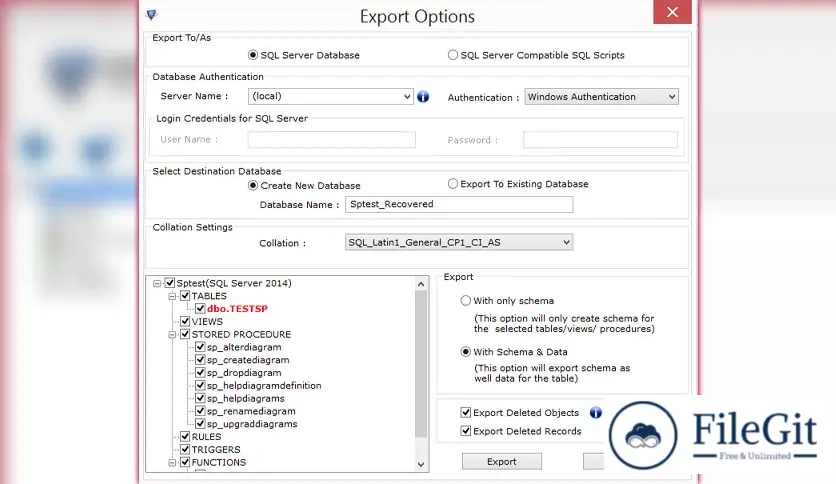
Task: Collapse the Sptest root tree node
Action: tap(157, 284)
